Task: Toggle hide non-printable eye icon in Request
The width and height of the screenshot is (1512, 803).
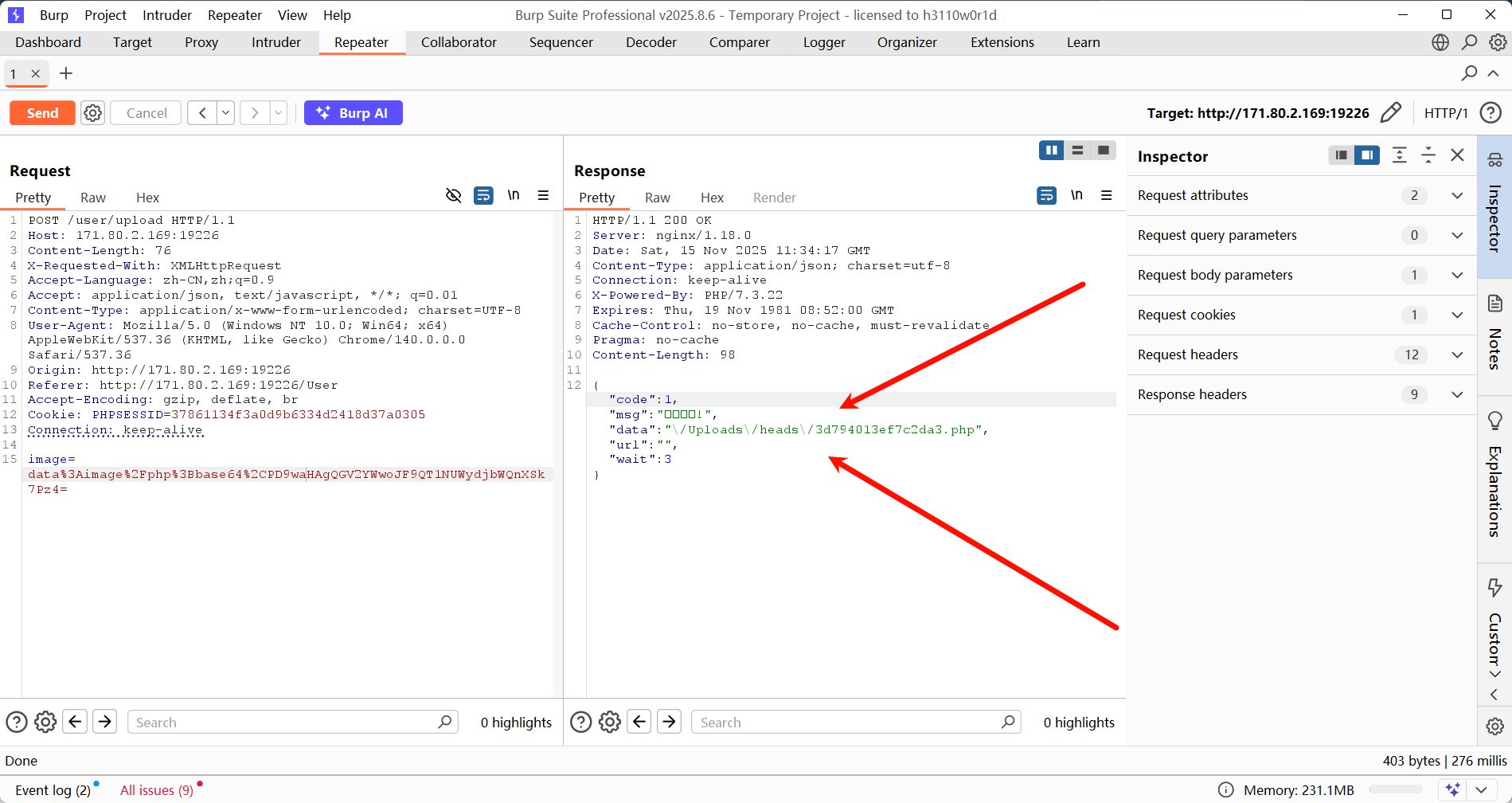Action: coord(454,195)
